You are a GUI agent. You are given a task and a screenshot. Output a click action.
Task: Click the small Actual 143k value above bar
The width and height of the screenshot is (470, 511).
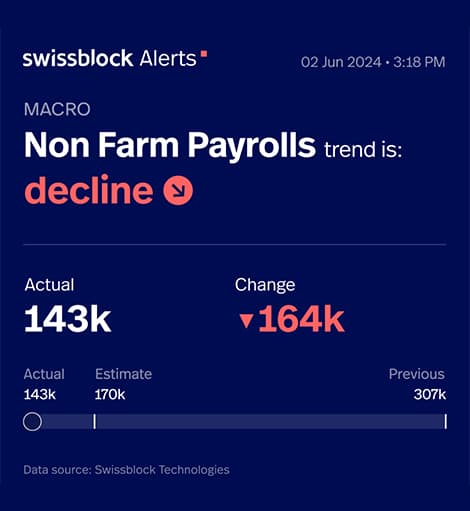point(40,395)
